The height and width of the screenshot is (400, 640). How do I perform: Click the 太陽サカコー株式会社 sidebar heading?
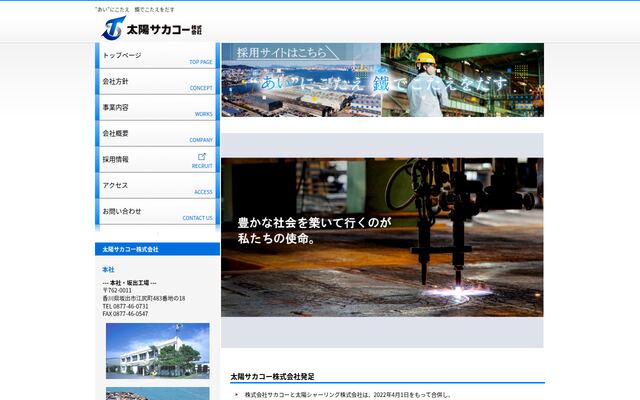157,249
